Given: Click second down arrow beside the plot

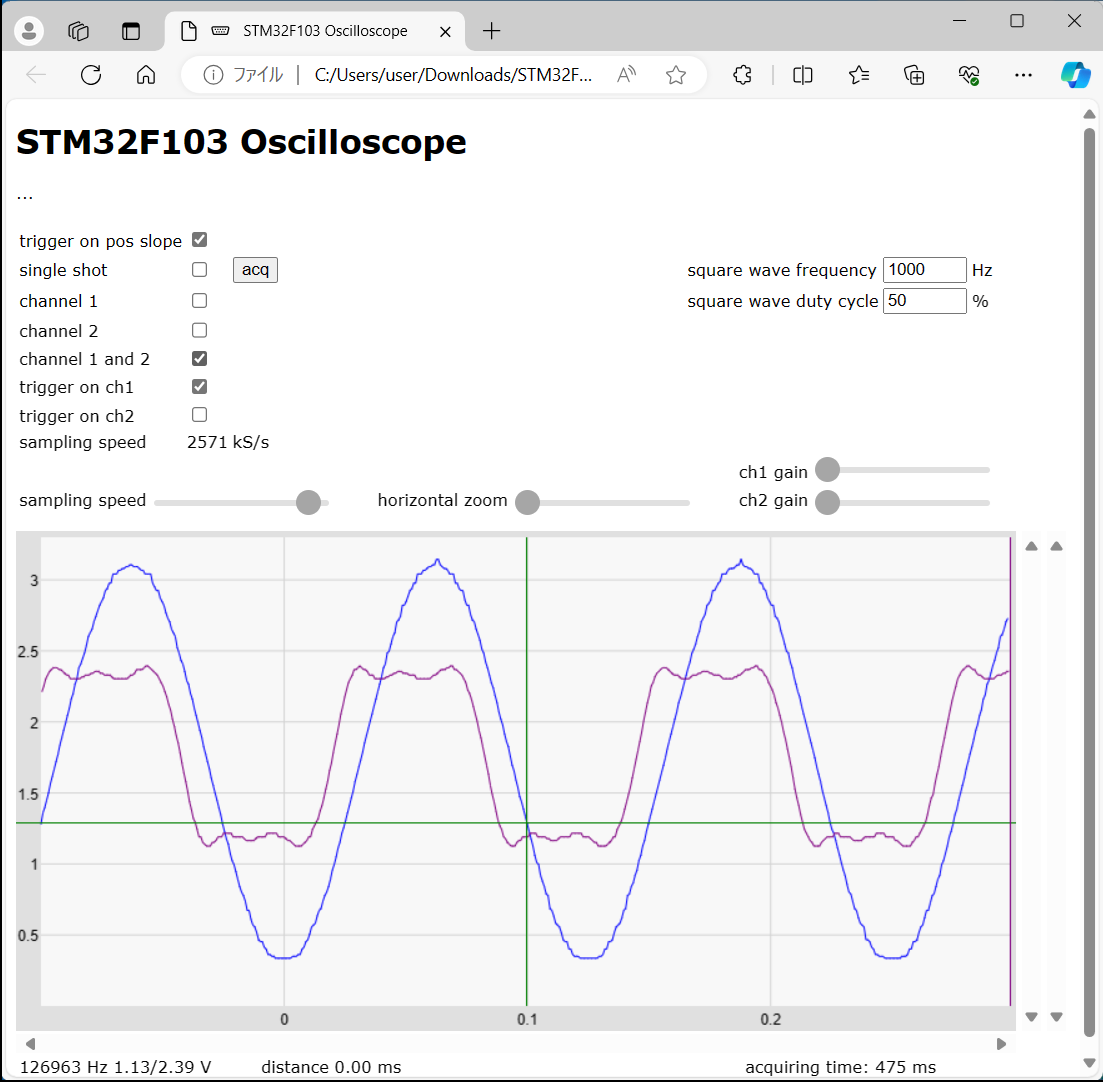Looking at the screenshot, I should point(1057,1017).
